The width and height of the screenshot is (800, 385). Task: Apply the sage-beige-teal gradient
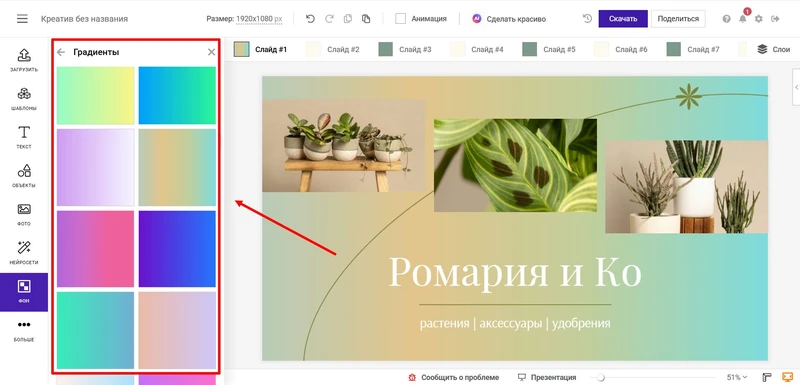click(177, 167)
